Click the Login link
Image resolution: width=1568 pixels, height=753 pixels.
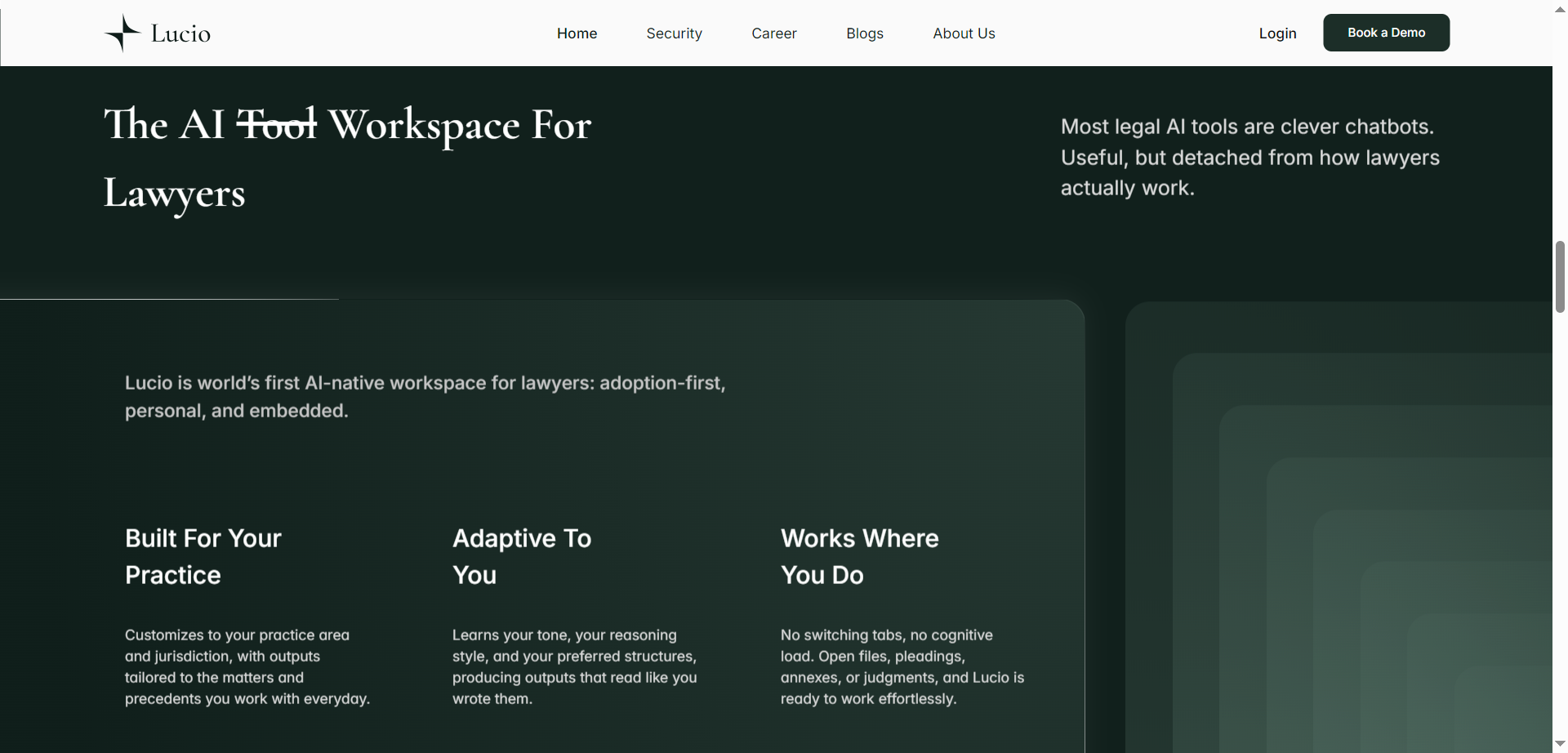pos(1277,33)
